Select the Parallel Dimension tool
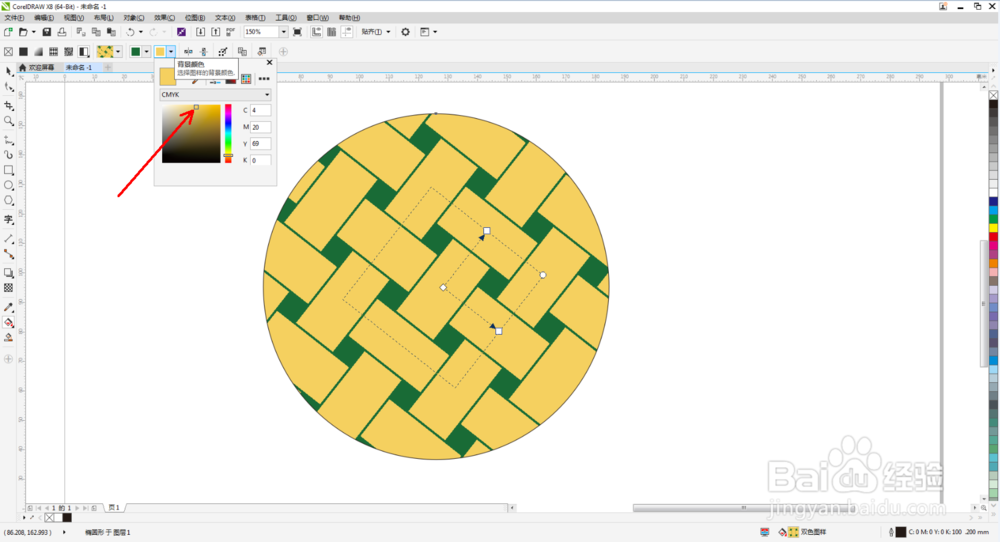Screen dimensions: 1000x542 9,238
